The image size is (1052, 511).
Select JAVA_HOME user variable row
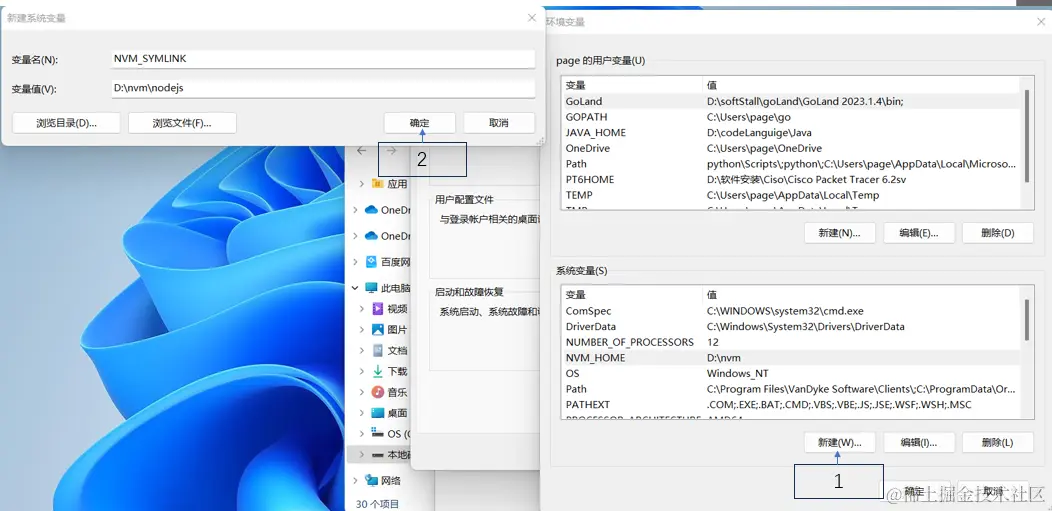pyautogui.click(x=792, y=133)
